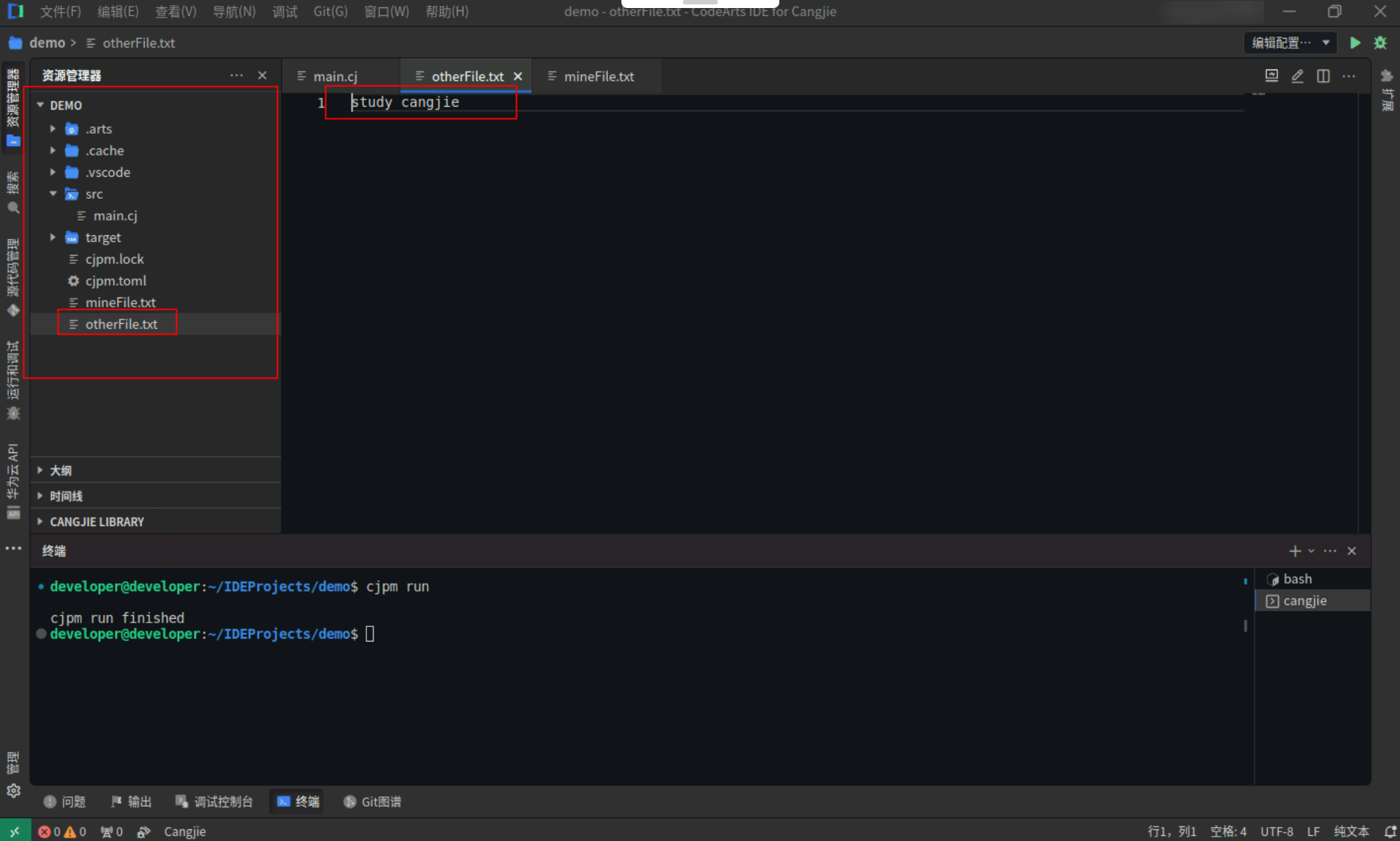The height and width of the screenshot is (841, 1400).
Task: Open the edit configuration dropdown
Action: (x=1290, y=43)
